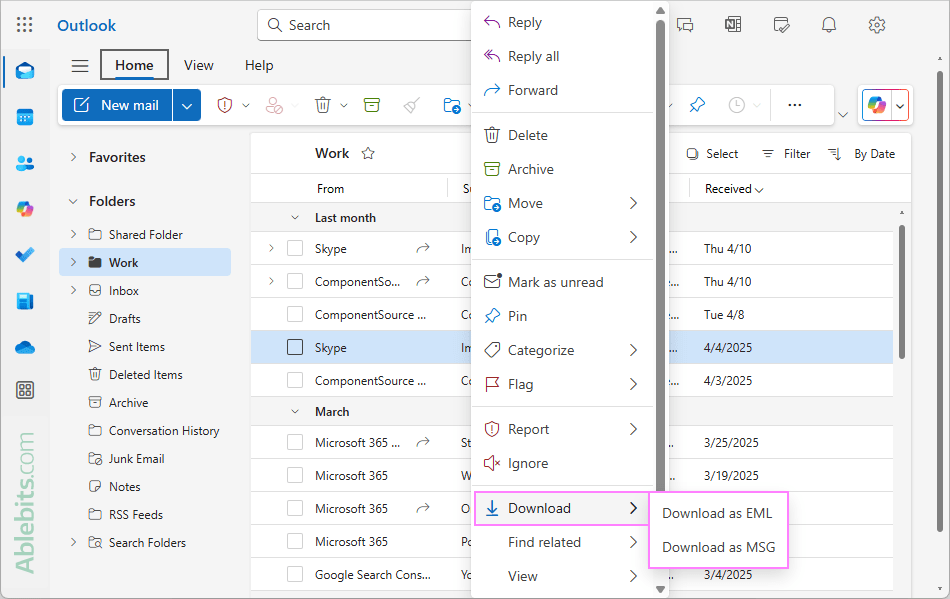Switch to the Help tab
The image size is (950, 599).
click(259, 65)
